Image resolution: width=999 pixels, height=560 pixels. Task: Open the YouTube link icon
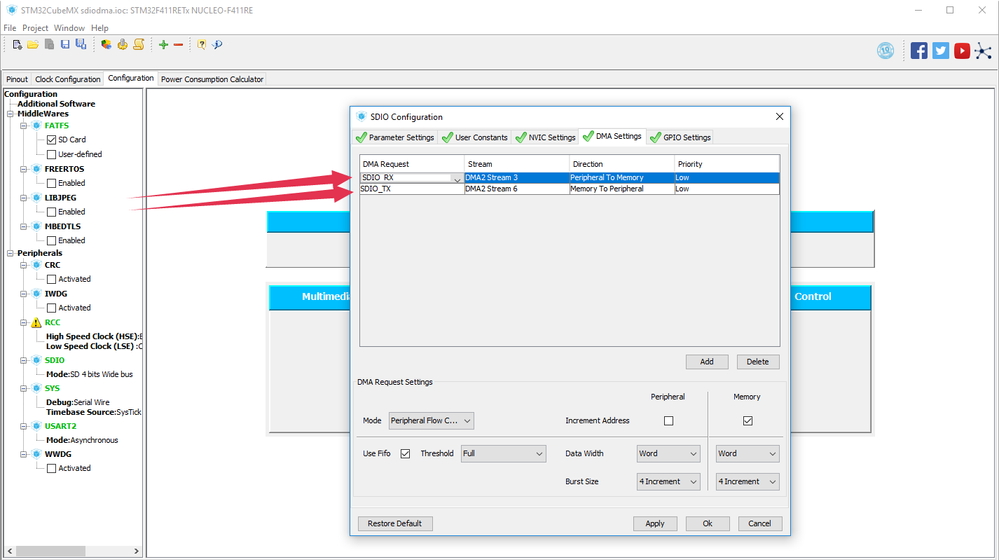(962, 50)
